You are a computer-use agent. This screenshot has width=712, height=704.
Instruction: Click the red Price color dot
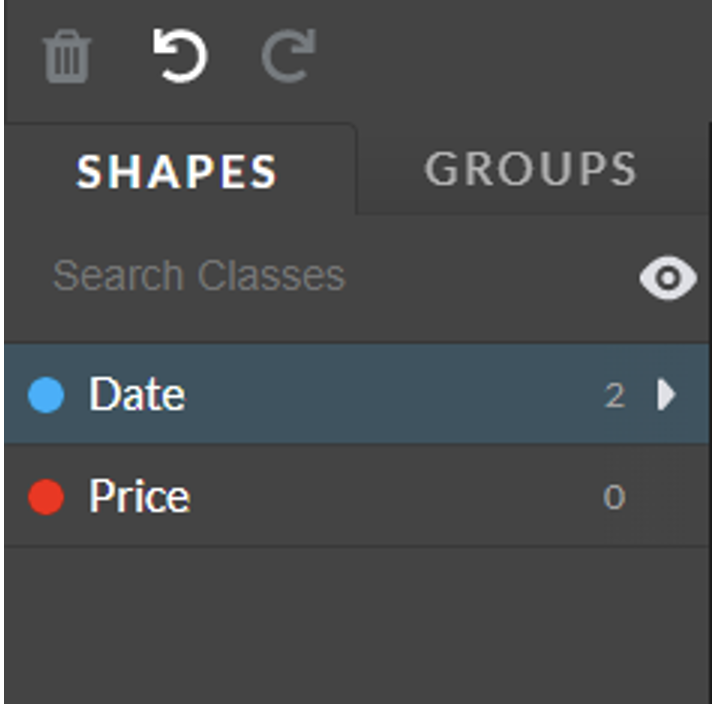pyautogui.click(x=46, y=497)
